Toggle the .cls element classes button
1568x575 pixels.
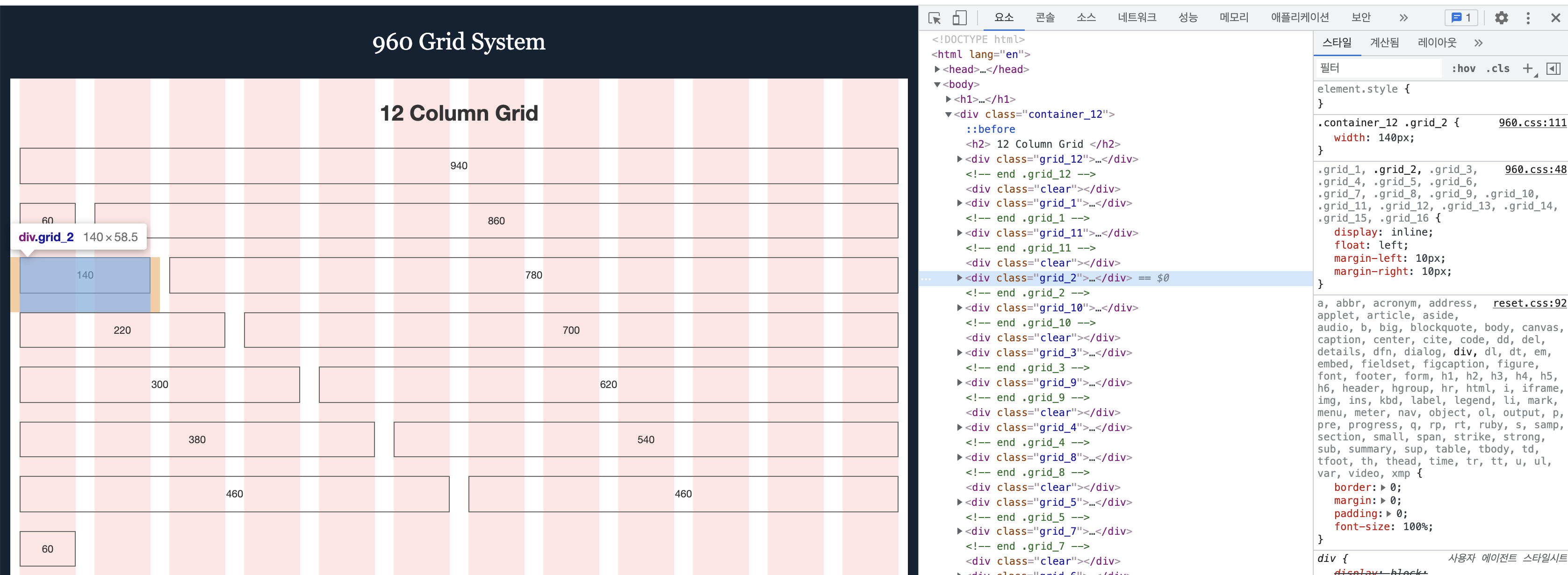pos(1498,69)
